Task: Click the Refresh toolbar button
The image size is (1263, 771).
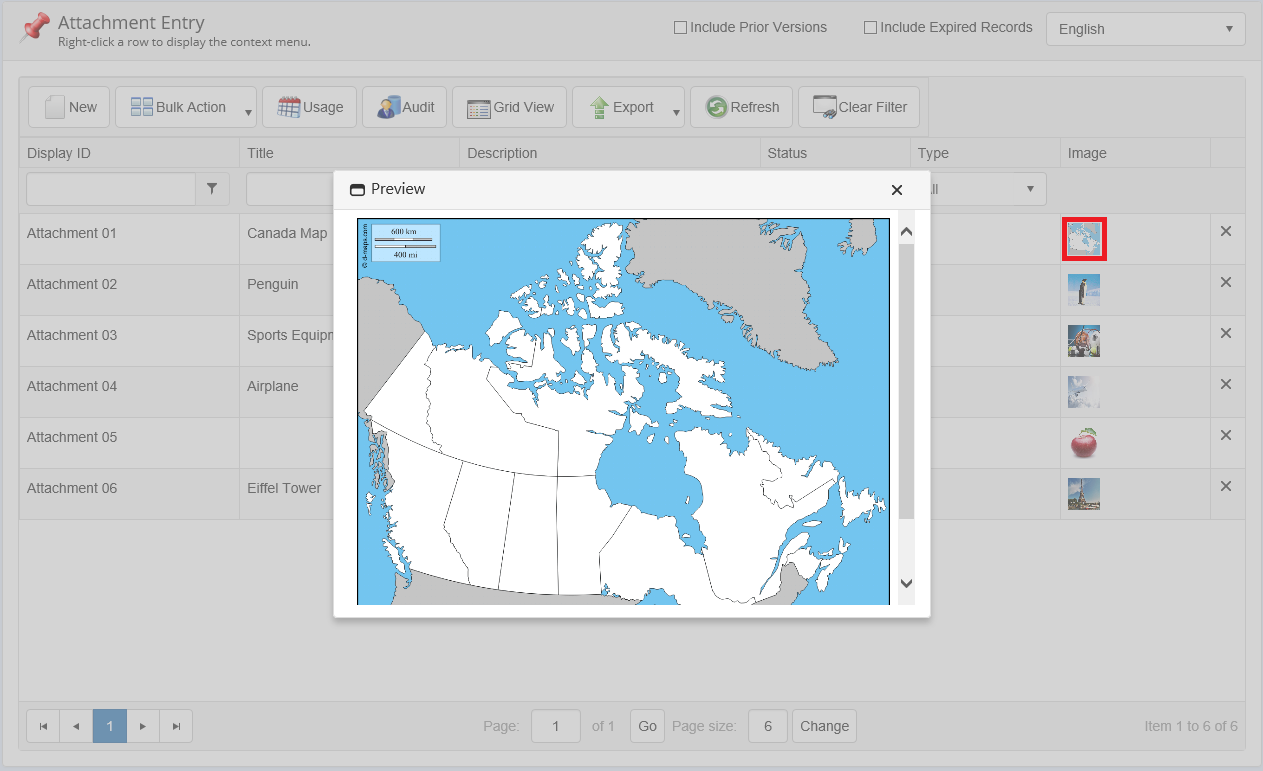Action: [x=741, y=107]
